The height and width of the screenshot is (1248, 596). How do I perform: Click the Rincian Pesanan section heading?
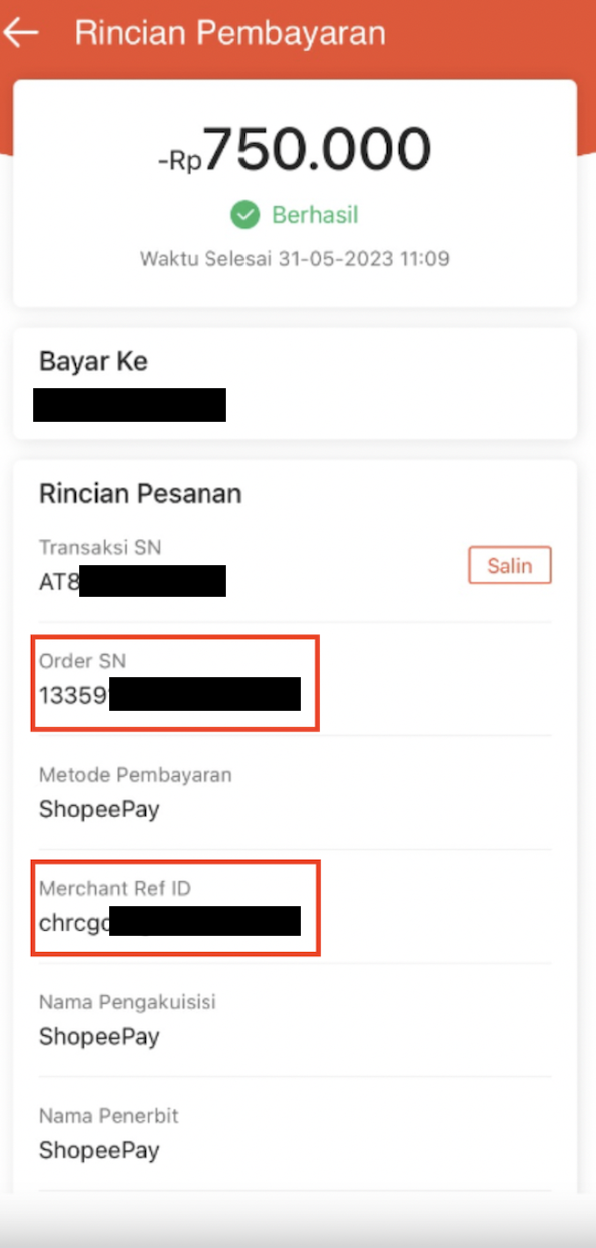[140, 493]
